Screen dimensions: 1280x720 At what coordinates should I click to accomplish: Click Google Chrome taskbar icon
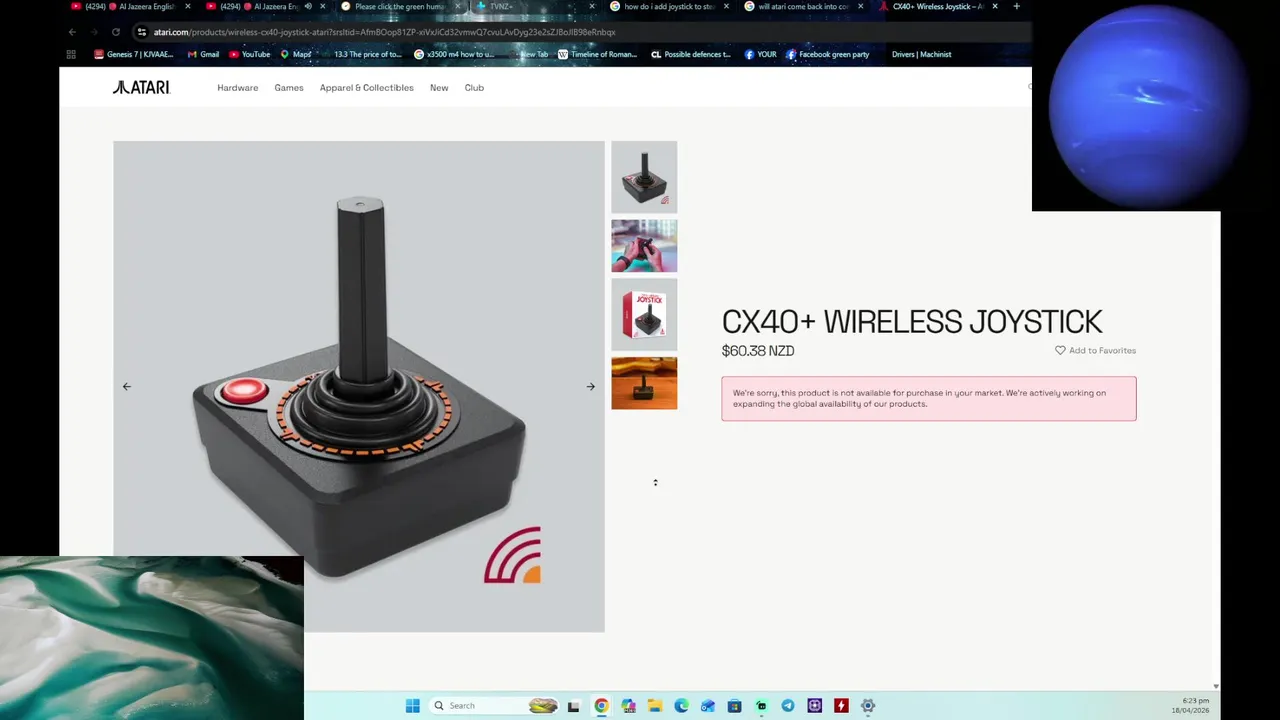click(x=601, y=706)
